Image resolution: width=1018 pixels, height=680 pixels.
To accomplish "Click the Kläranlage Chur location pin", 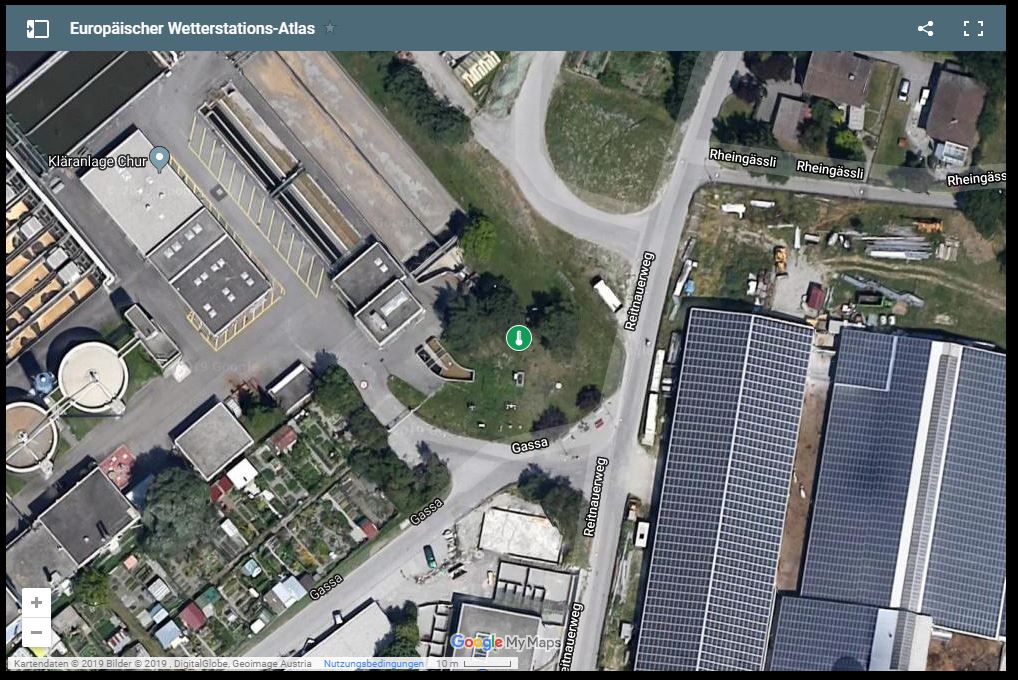I will (160, 159).
